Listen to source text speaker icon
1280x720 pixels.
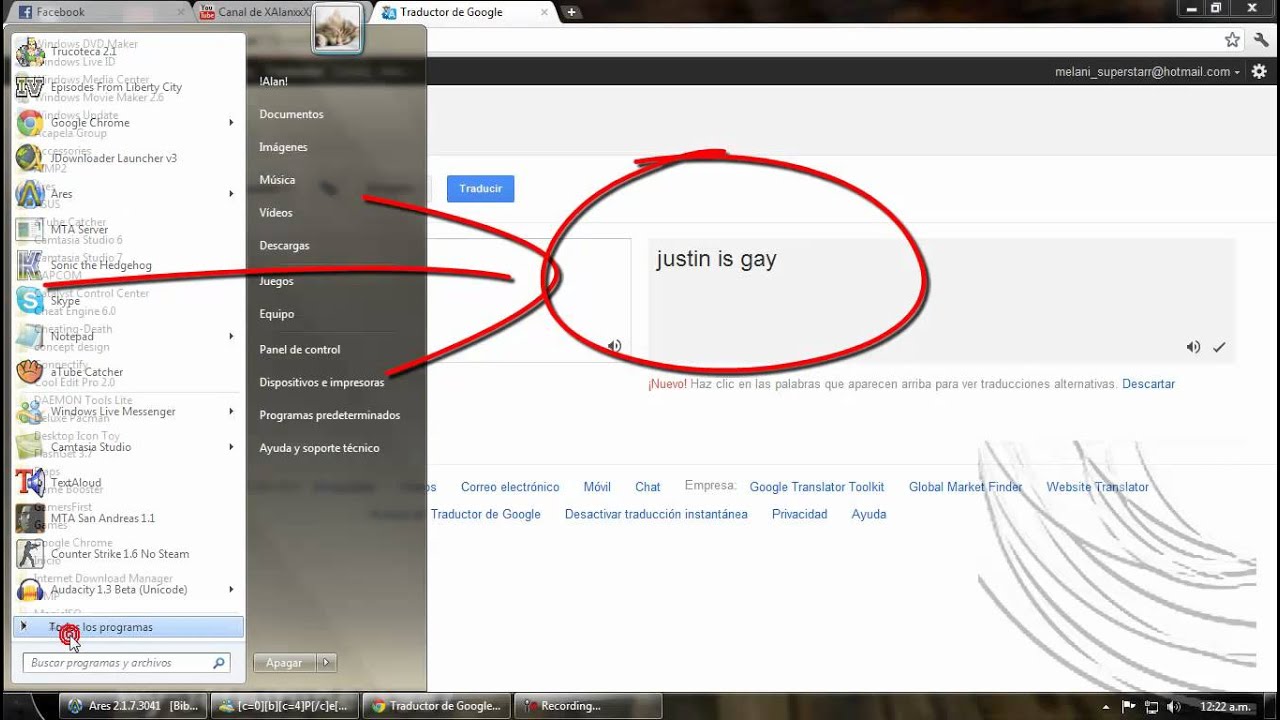tap(614, 346)
